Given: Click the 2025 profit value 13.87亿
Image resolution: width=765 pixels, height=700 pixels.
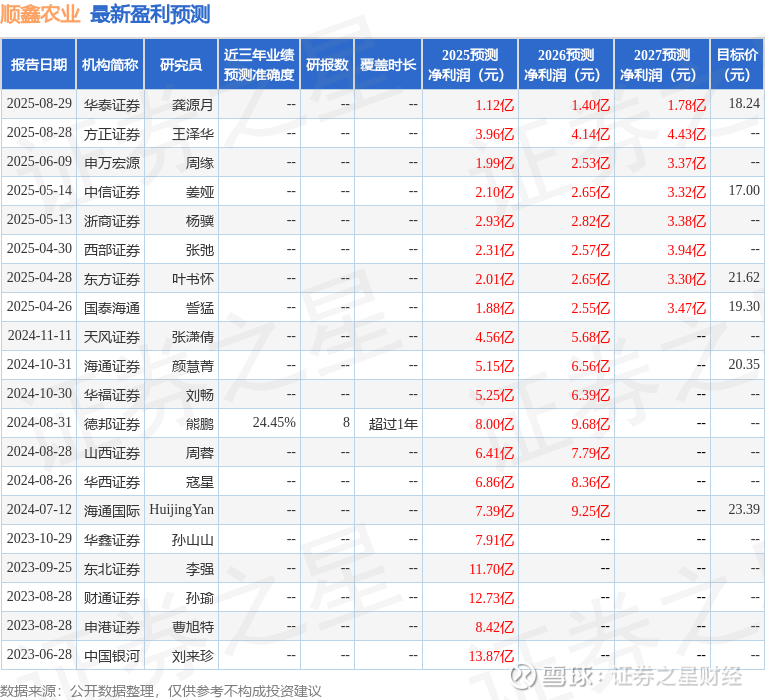Looking at the screenshot, I should 491,656.
